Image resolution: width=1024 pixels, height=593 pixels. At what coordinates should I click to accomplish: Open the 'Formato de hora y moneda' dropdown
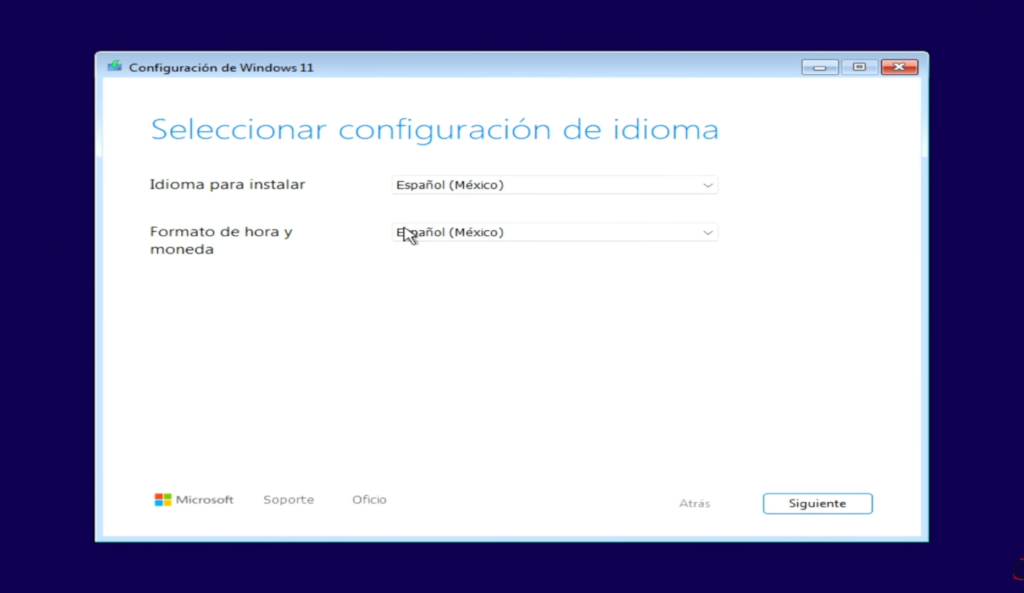pos(555,231)
